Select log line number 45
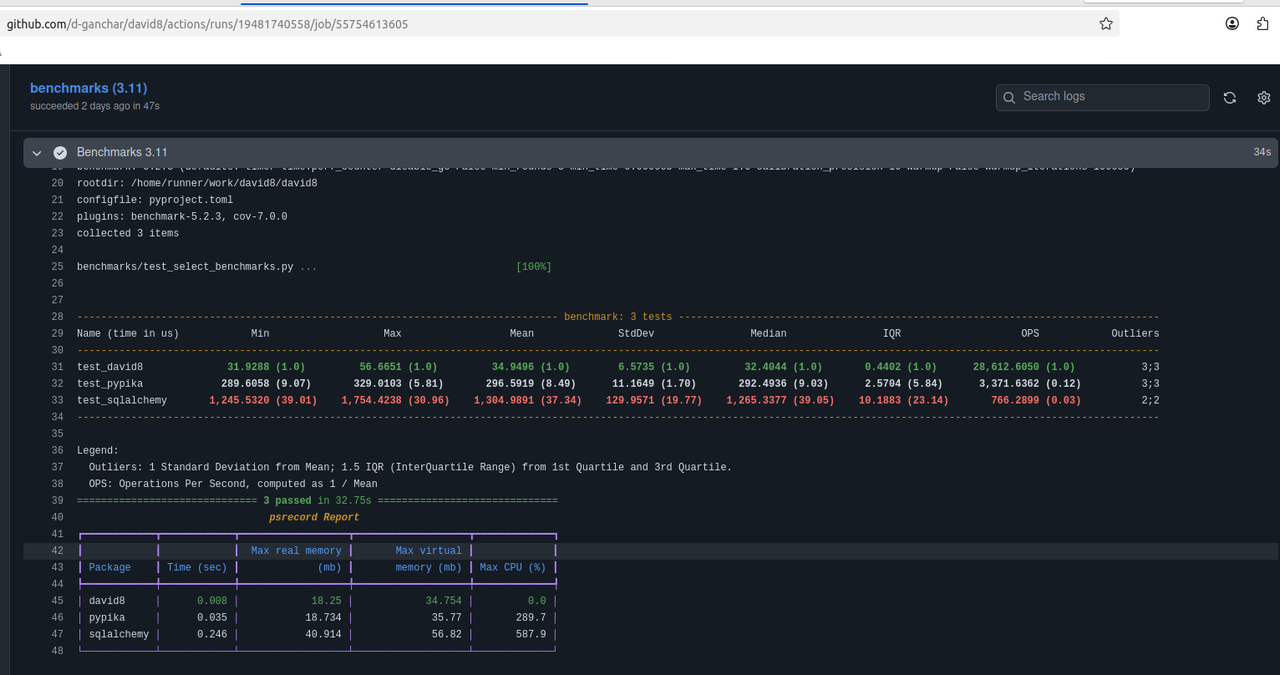This screenshot has width=1280, height=675. (57, 602)
